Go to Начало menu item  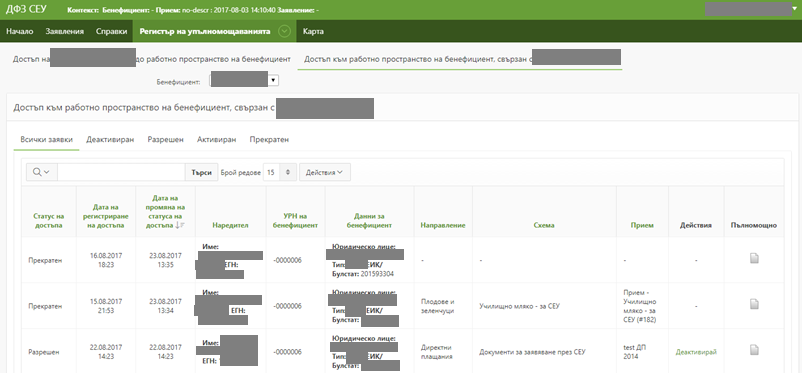pos(19,31)
